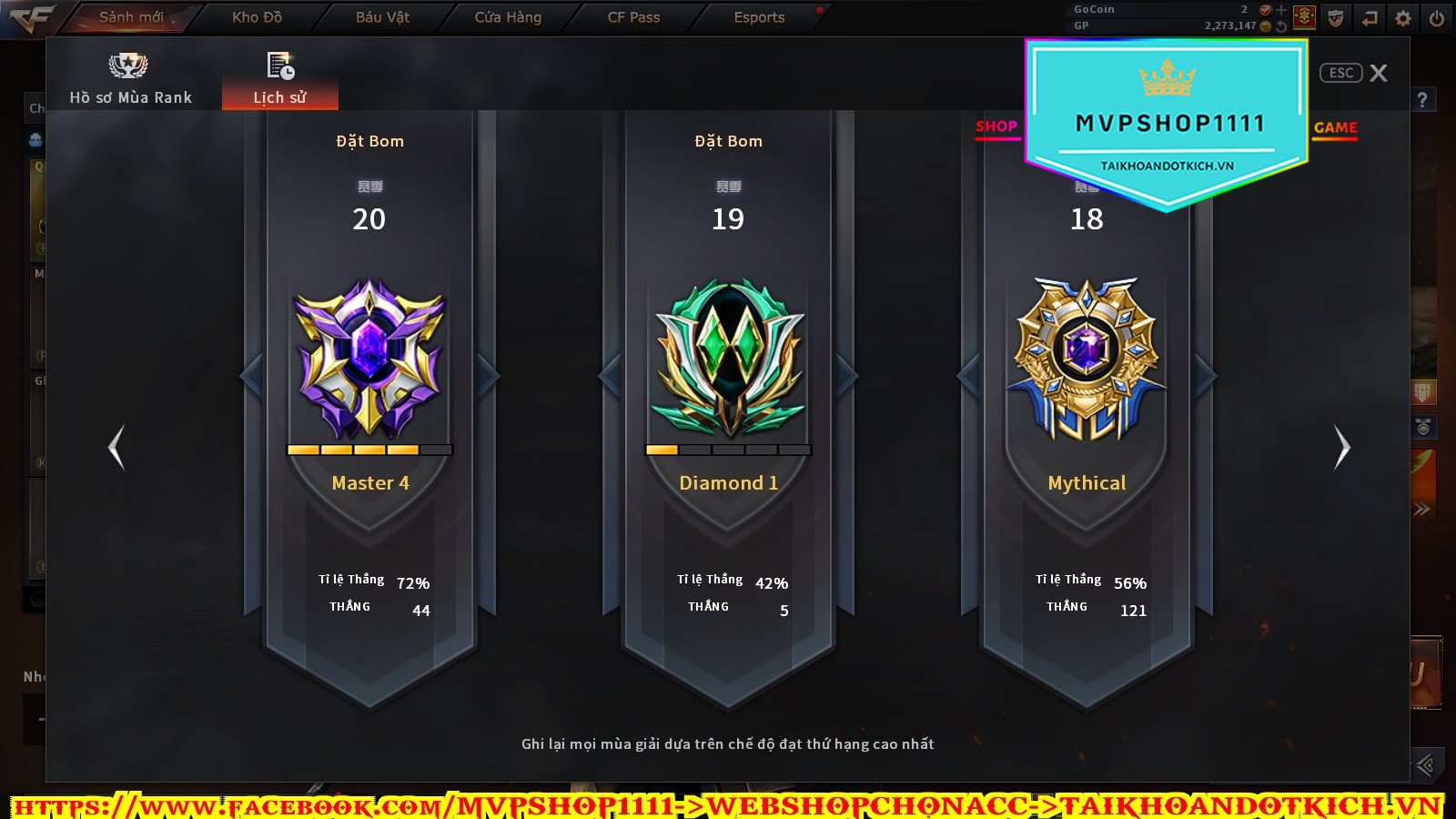This screenshot has width=1456, height=819.
Task: Click the Master 4 progress bar
Action: coord(369,450)
